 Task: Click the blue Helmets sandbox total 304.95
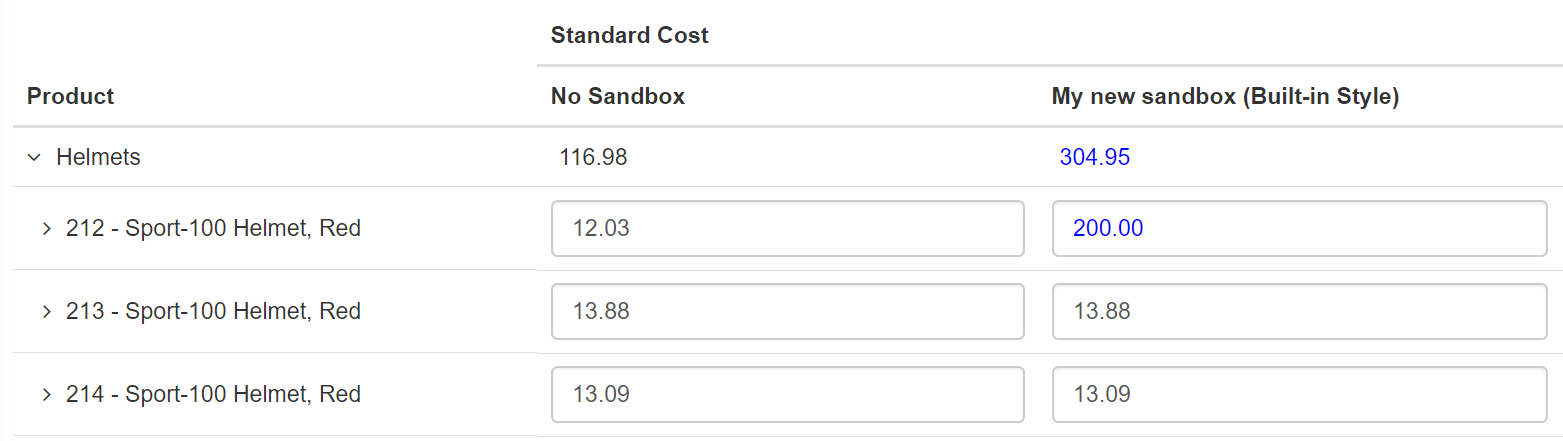point(1095,157)
